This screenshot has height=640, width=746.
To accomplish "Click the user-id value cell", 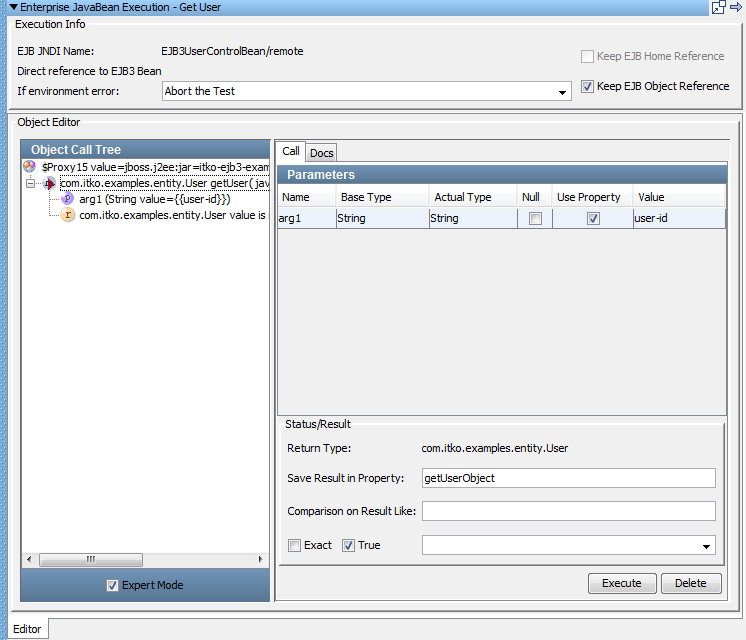I will (x=679, y=218).
